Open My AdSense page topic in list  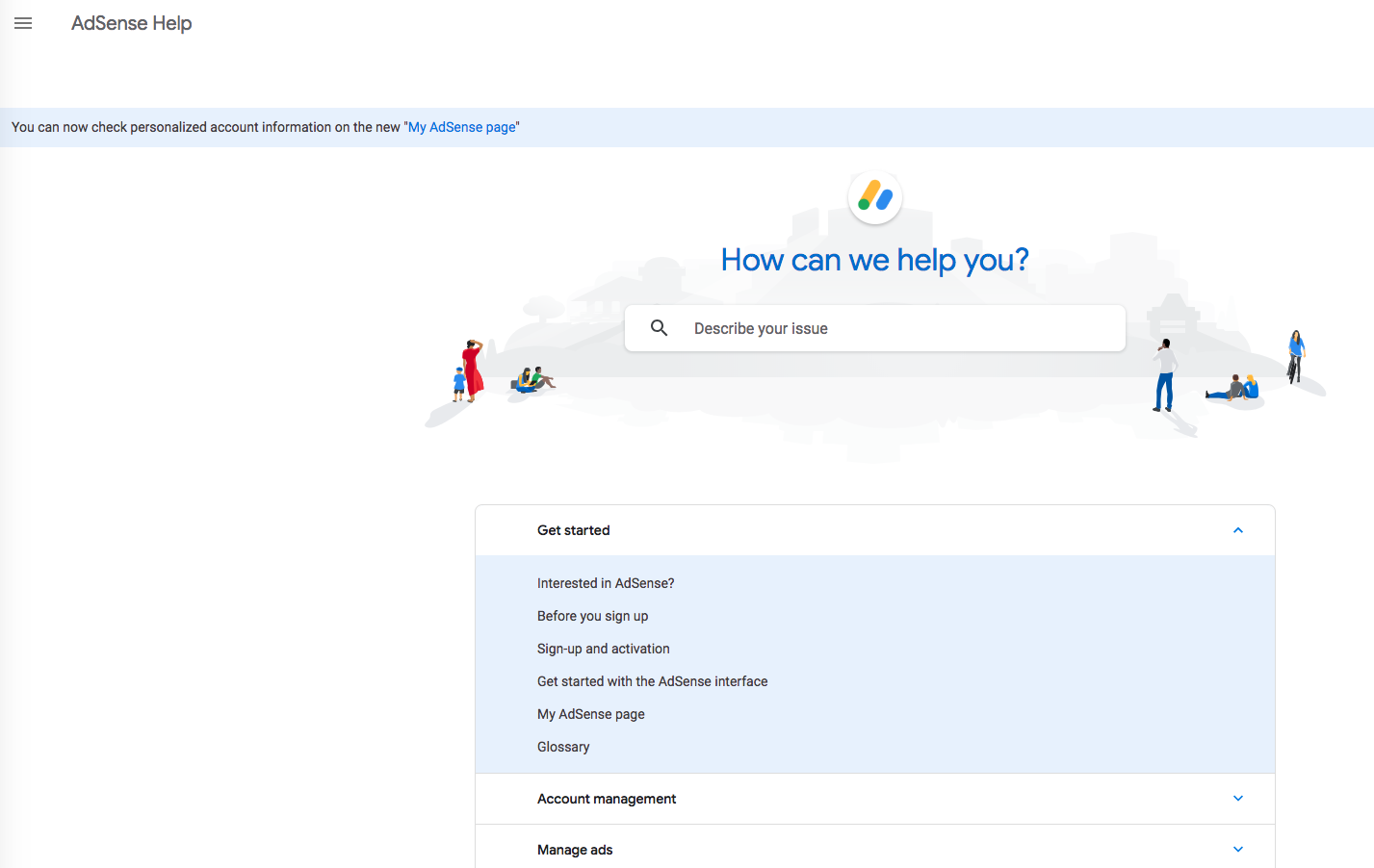[591, 714]
